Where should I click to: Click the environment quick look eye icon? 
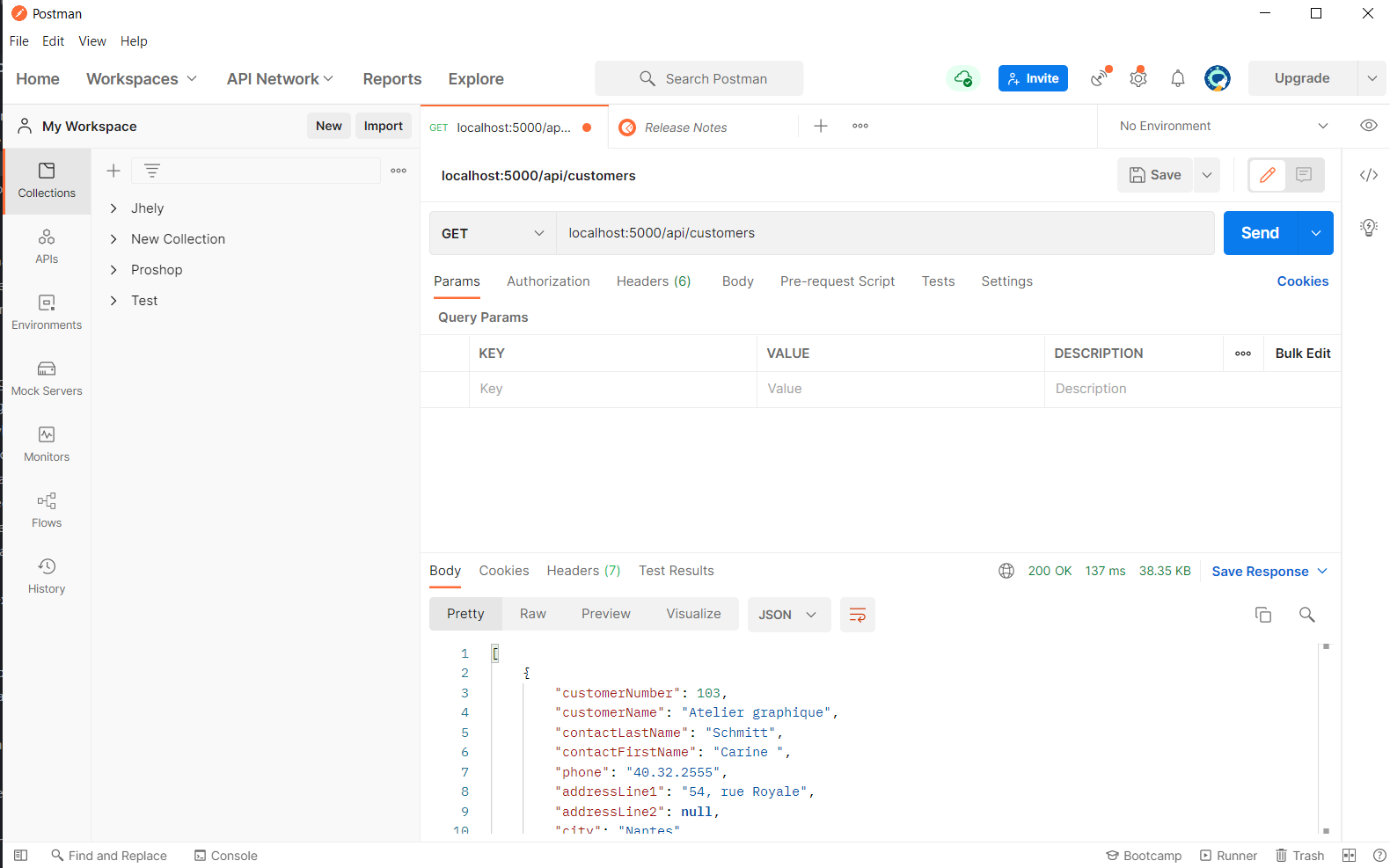[1368, 126]
